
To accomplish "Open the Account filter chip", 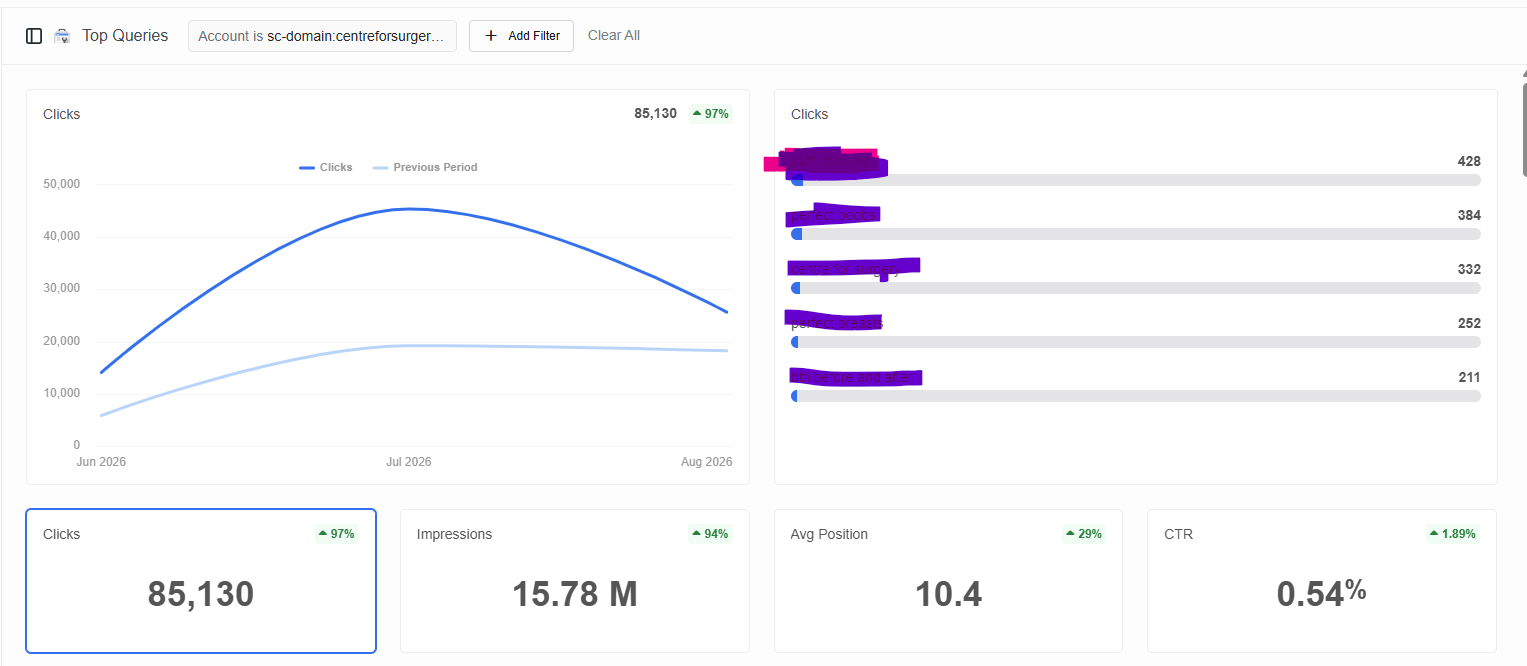I will click(322, 36).
